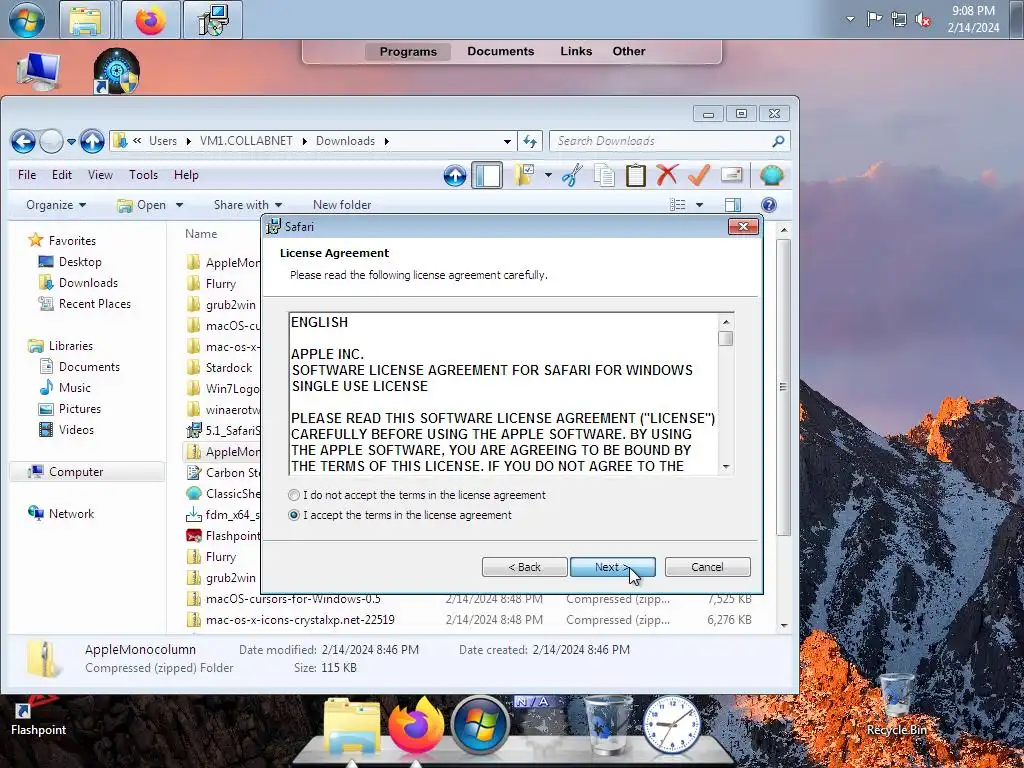Image resolution: width=1024 pixels, height=768 pixels.
Task: Open the Recycle Bin in dock
Action: [608, 725]
